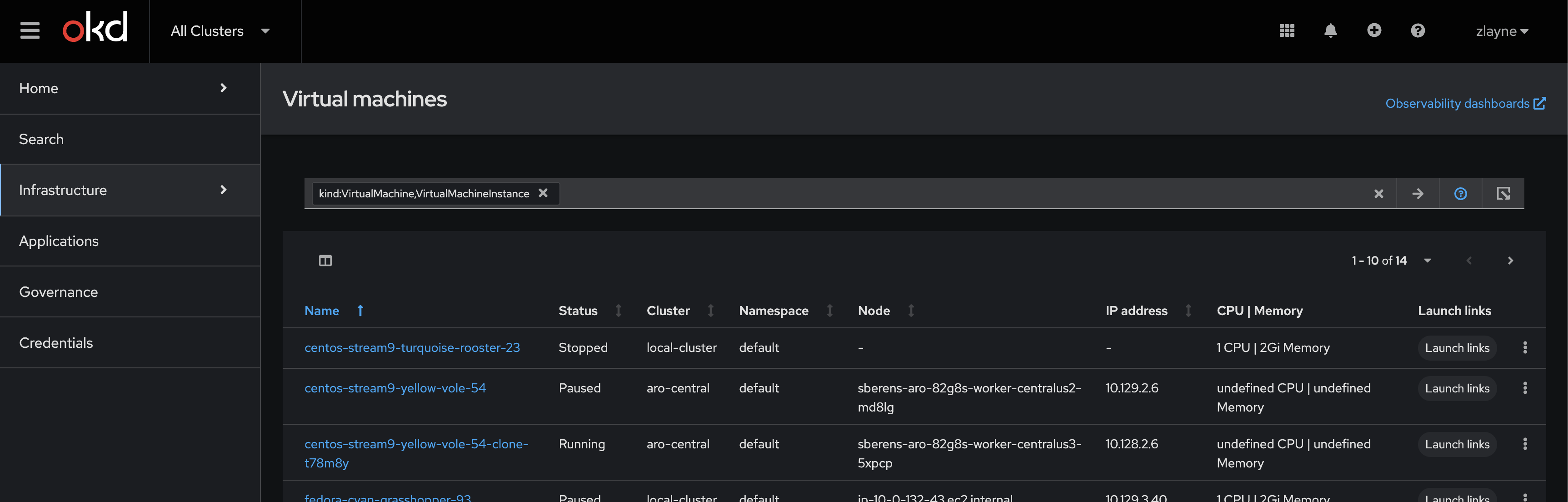Open help question mark icon in header

tap(1418, 30)
